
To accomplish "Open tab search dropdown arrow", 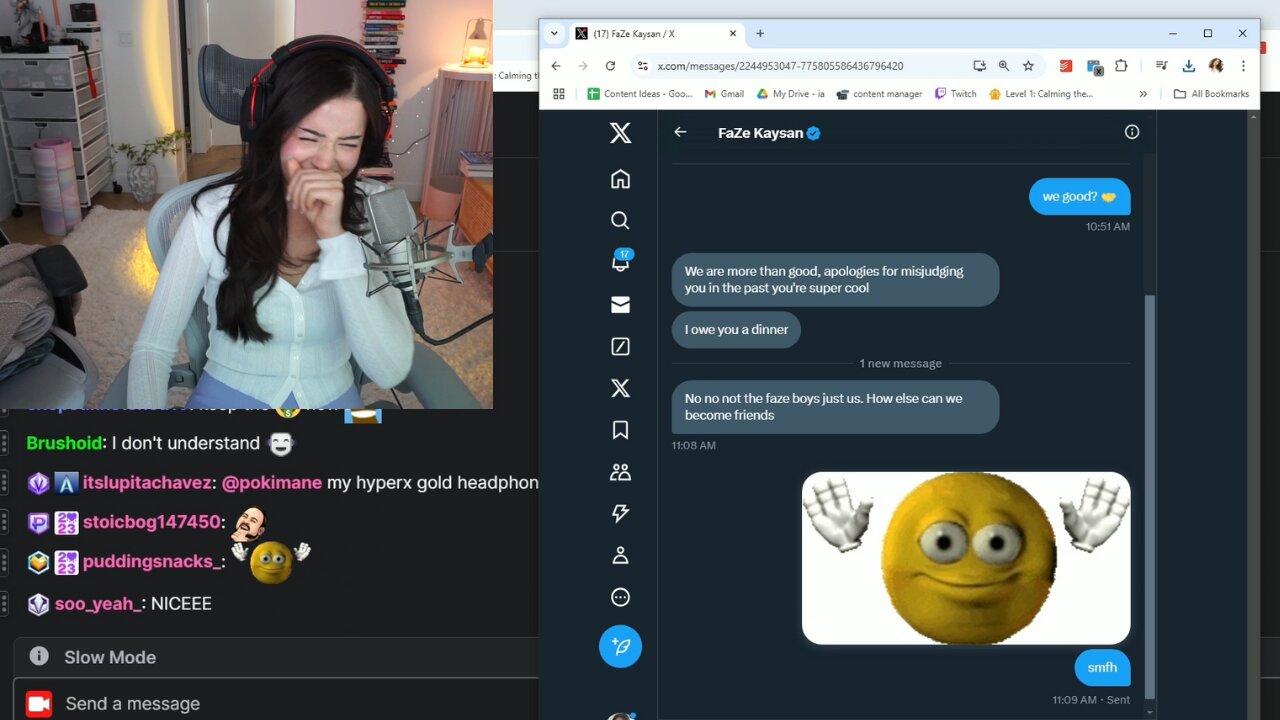I will click(x=554, y=33).
